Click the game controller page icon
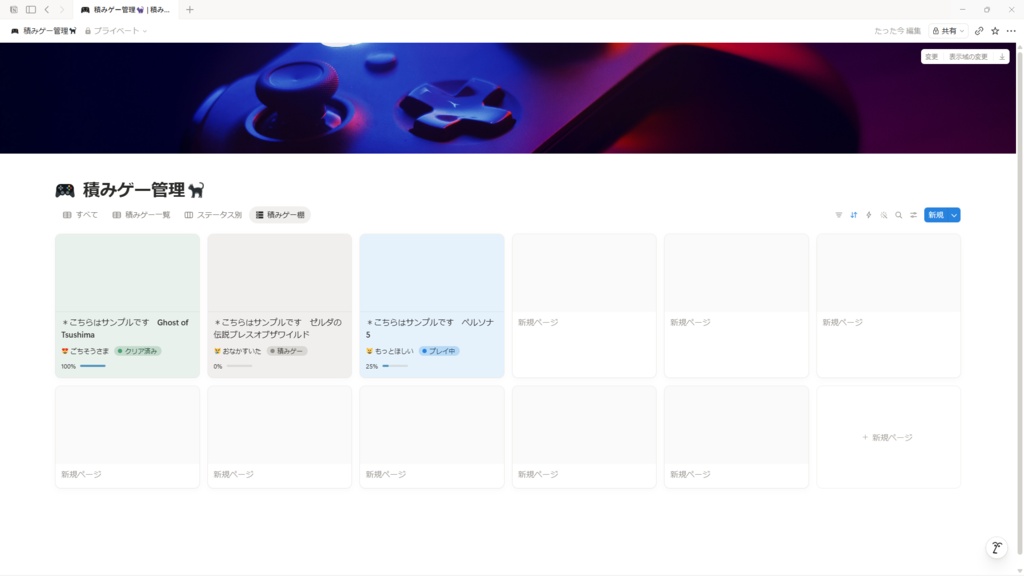 65,190
